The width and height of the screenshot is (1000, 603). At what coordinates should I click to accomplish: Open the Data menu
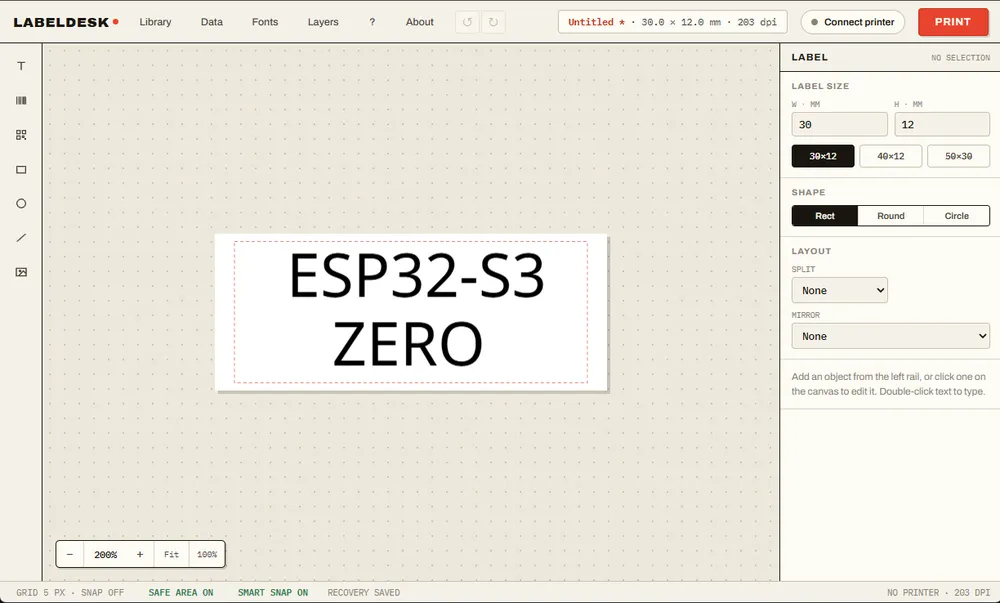click(x=212, y=22)
